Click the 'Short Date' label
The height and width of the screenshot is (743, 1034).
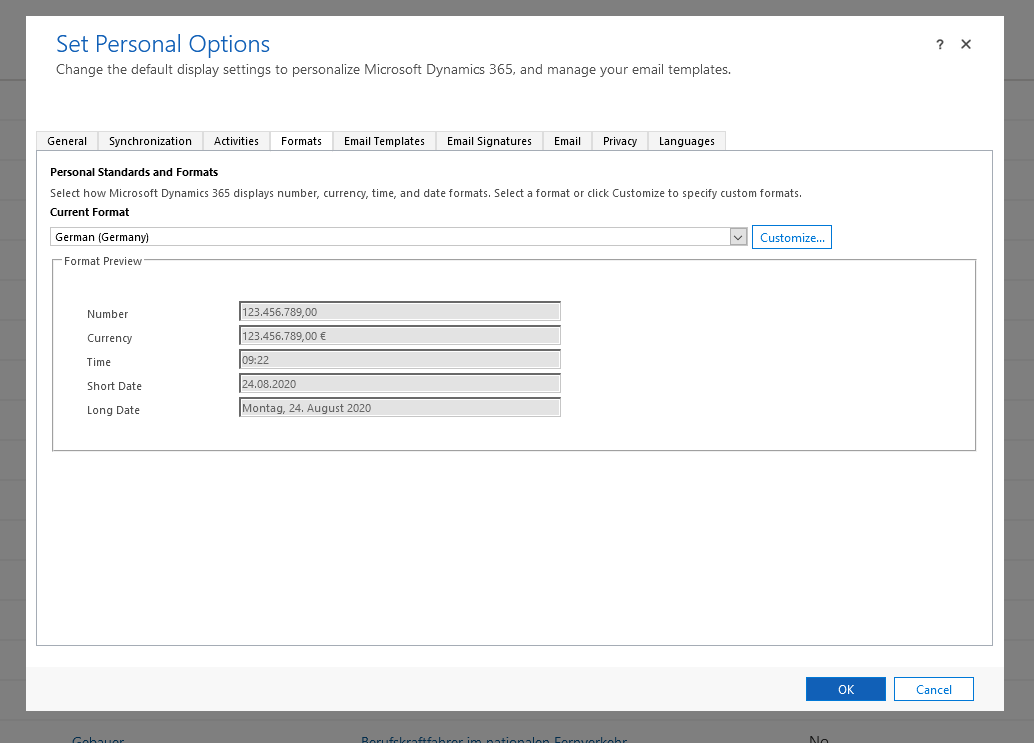[114, 386]
